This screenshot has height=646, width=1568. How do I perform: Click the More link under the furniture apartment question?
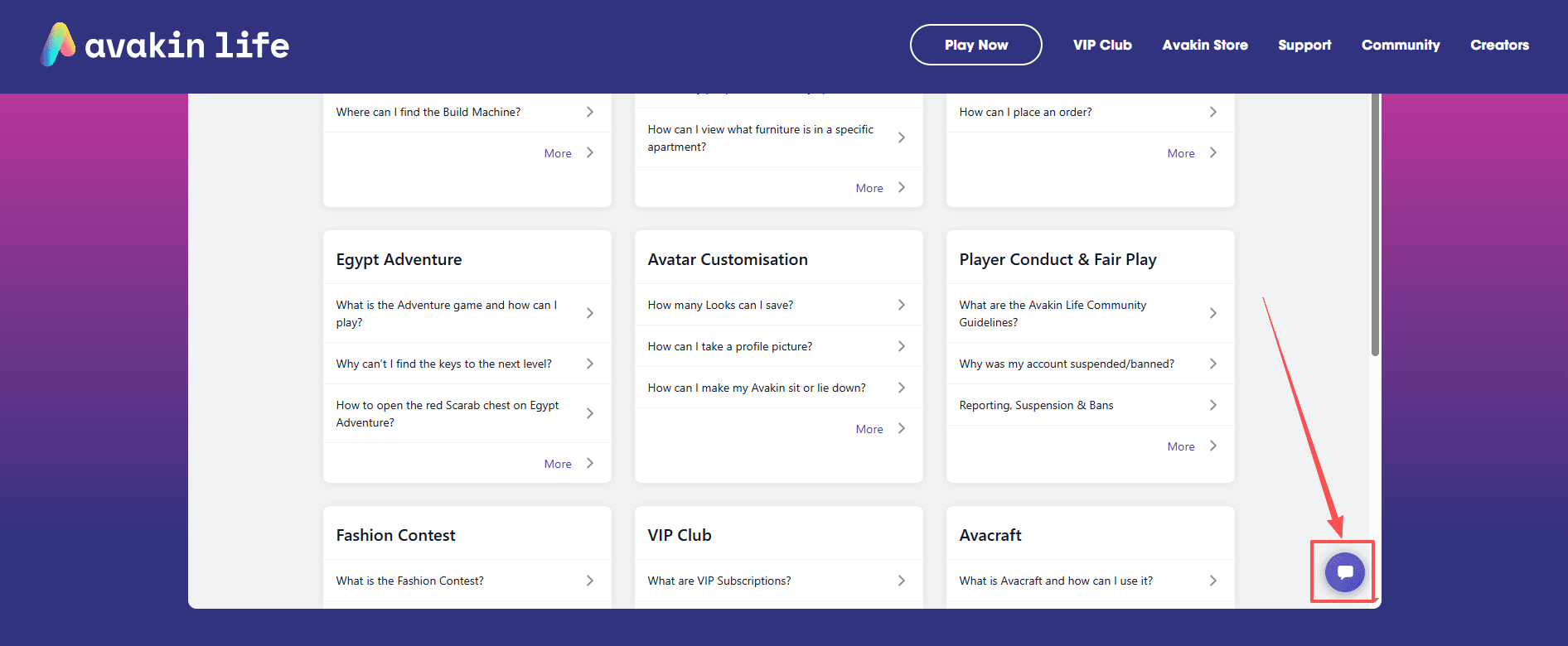(869, 188)
